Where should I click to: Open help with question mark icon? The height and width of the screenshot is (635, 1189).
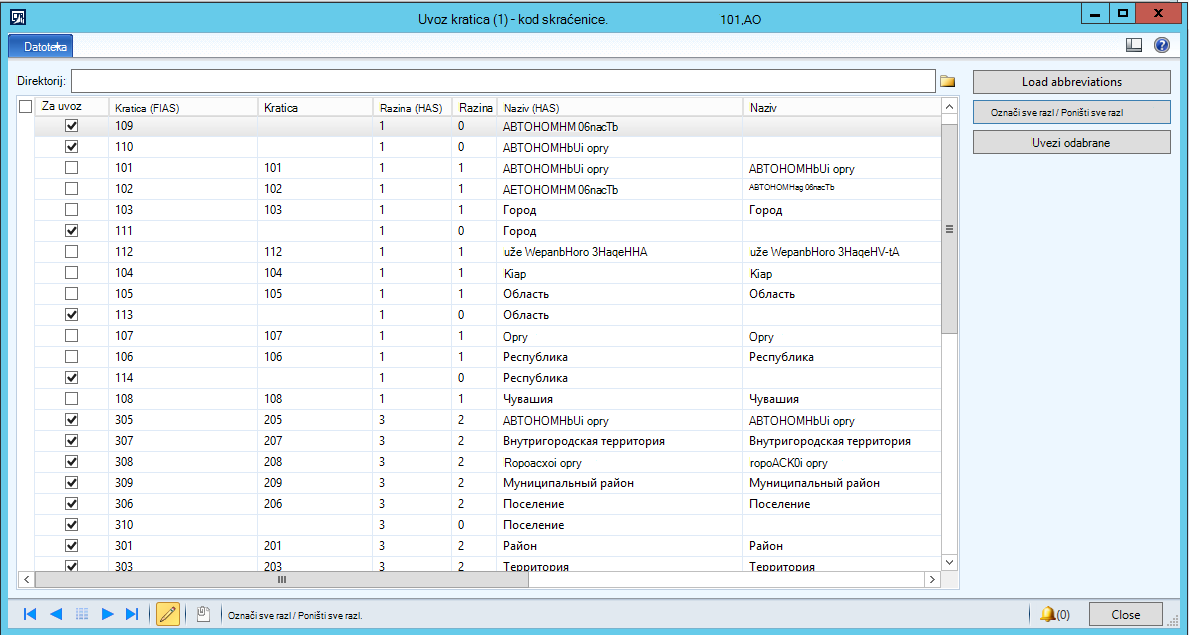[x=1162, y=46]
